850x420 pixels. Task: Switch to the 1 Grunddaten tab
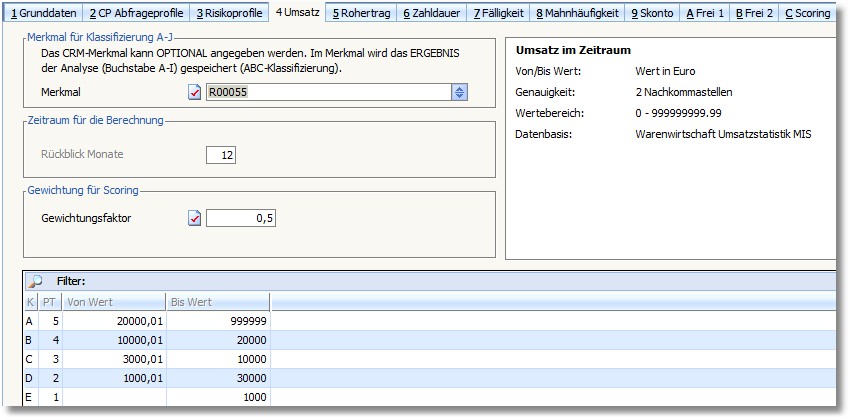(41, 13)
